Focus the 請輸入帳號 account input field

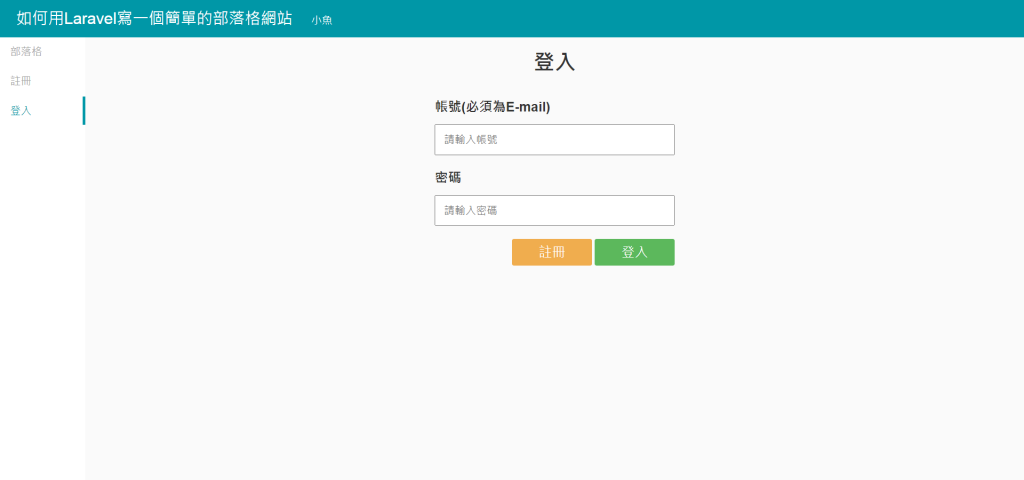(x=554, y=140)
